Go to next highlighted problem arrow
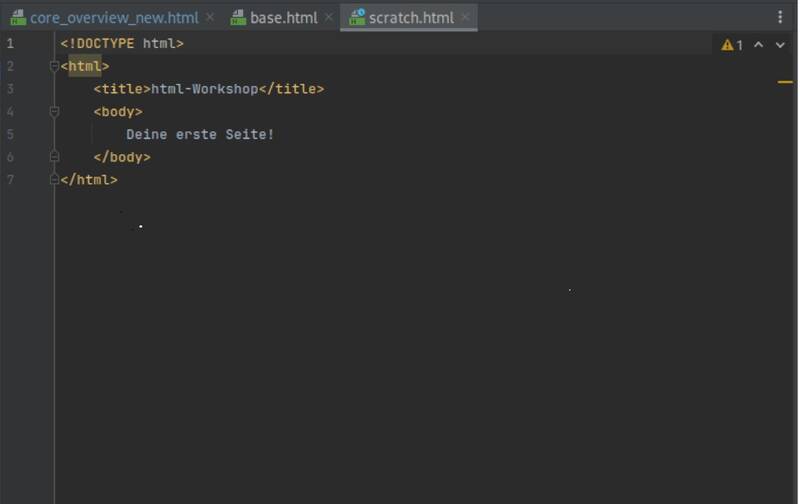Viewport: 800px width, 504px height. 780,45
